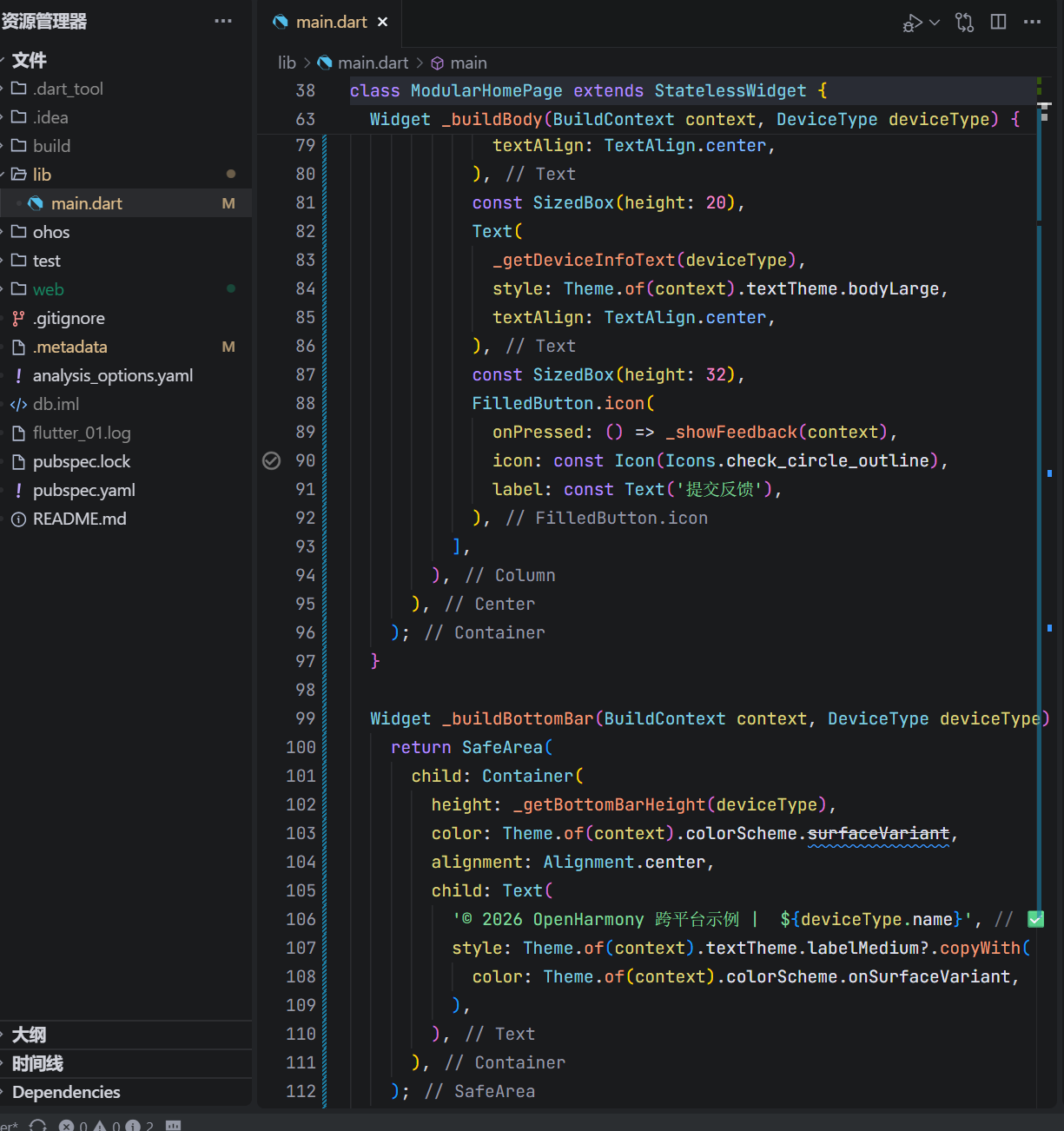This screenshot has height=1131, width=1064.
Task: Click SafeArea on line 100
Action: pyautogui.click(x=502, y=747)
